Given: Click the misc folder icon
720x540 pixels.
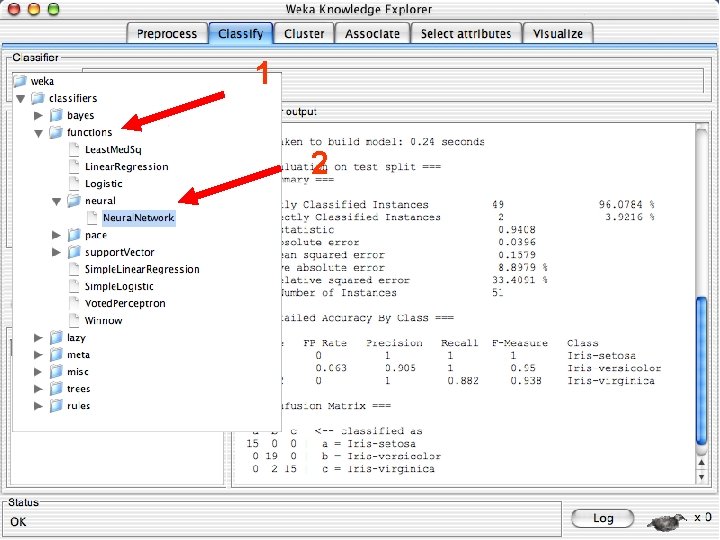Looking at the screenshot, I should point(56,371).
